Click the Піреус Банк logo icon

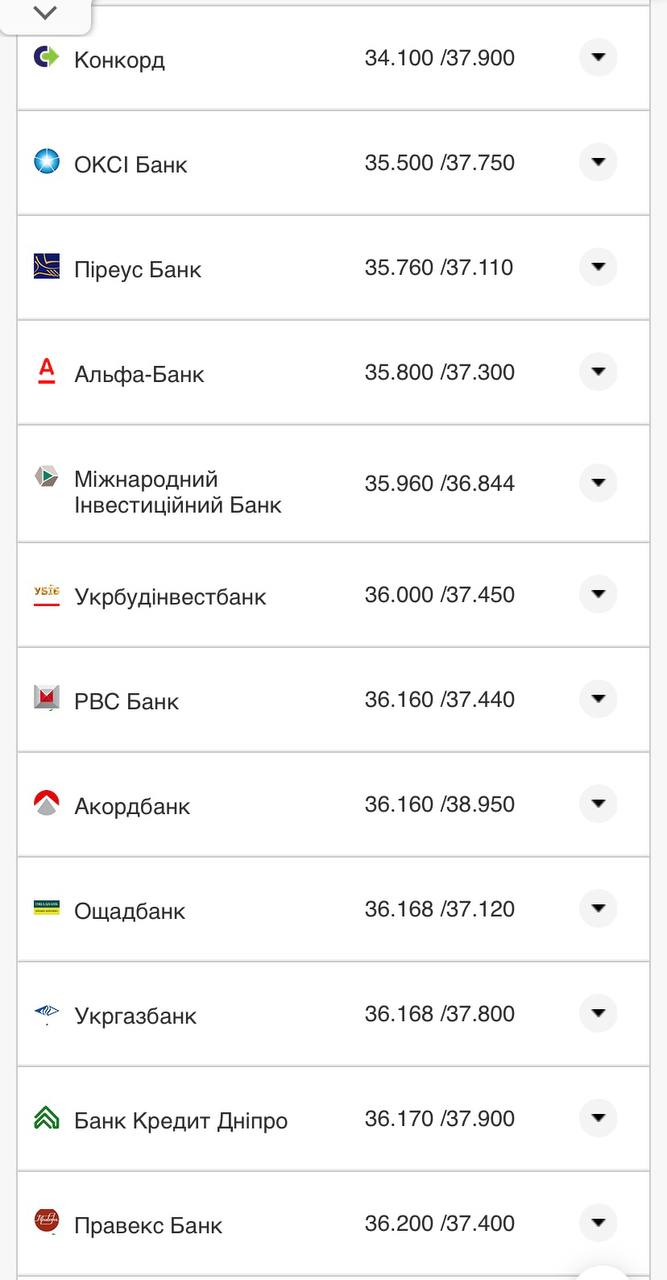[x=46, y=266]
